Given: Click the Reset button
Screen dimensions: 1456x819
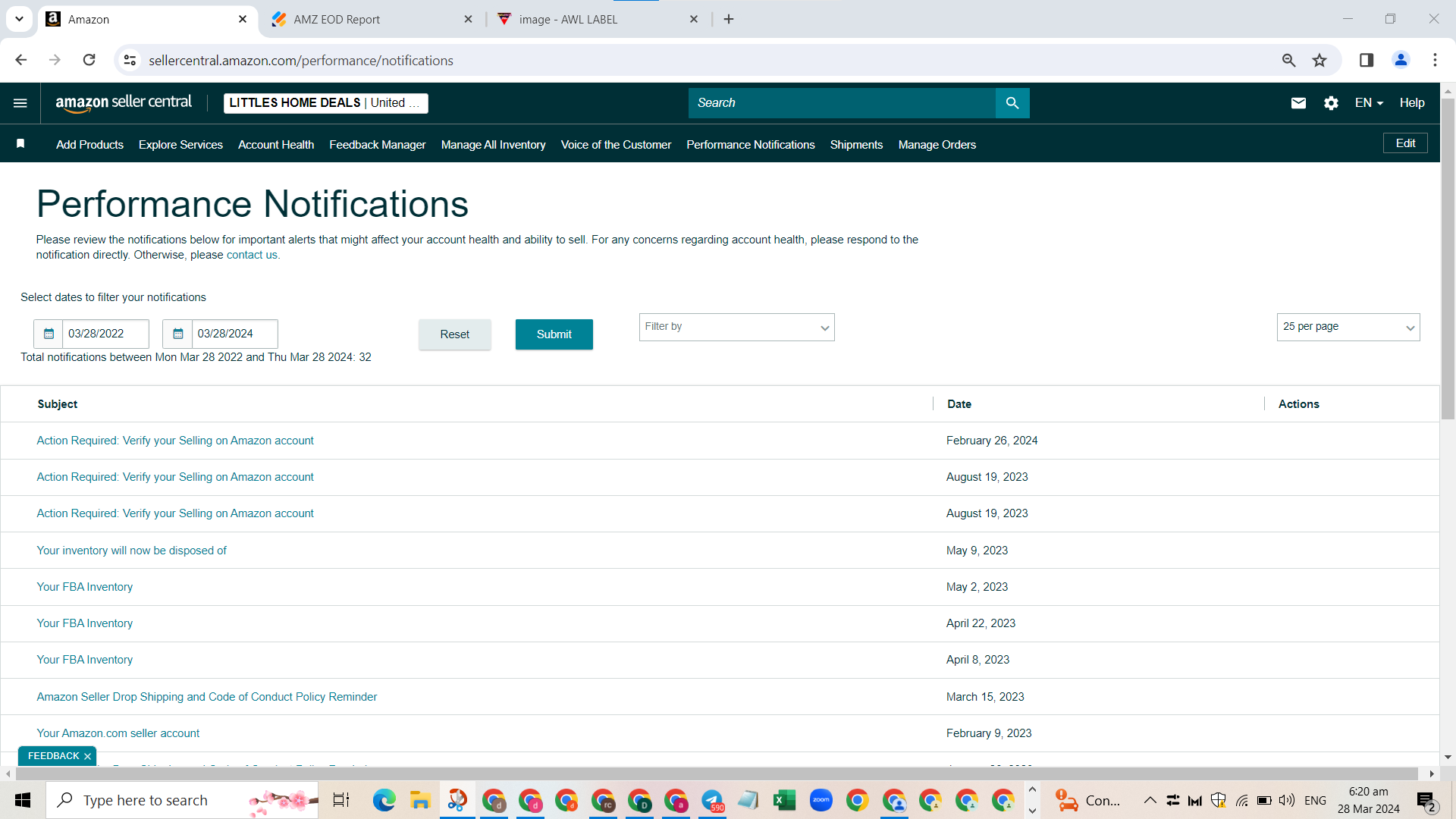Looking at the screenshot, I should point(454,334).
